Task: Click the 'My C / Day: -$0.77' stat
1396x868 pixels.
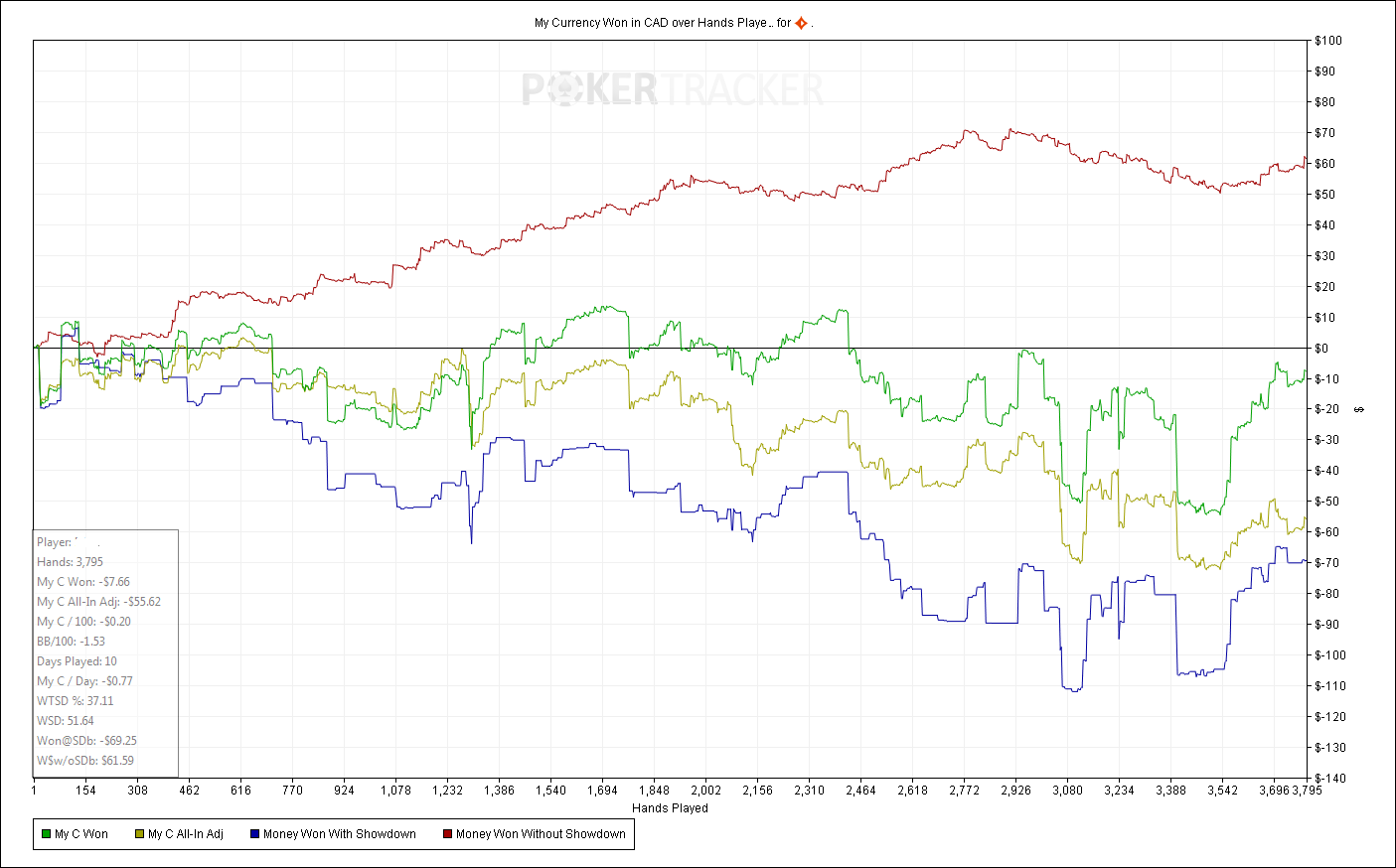Action: (84, 681)
